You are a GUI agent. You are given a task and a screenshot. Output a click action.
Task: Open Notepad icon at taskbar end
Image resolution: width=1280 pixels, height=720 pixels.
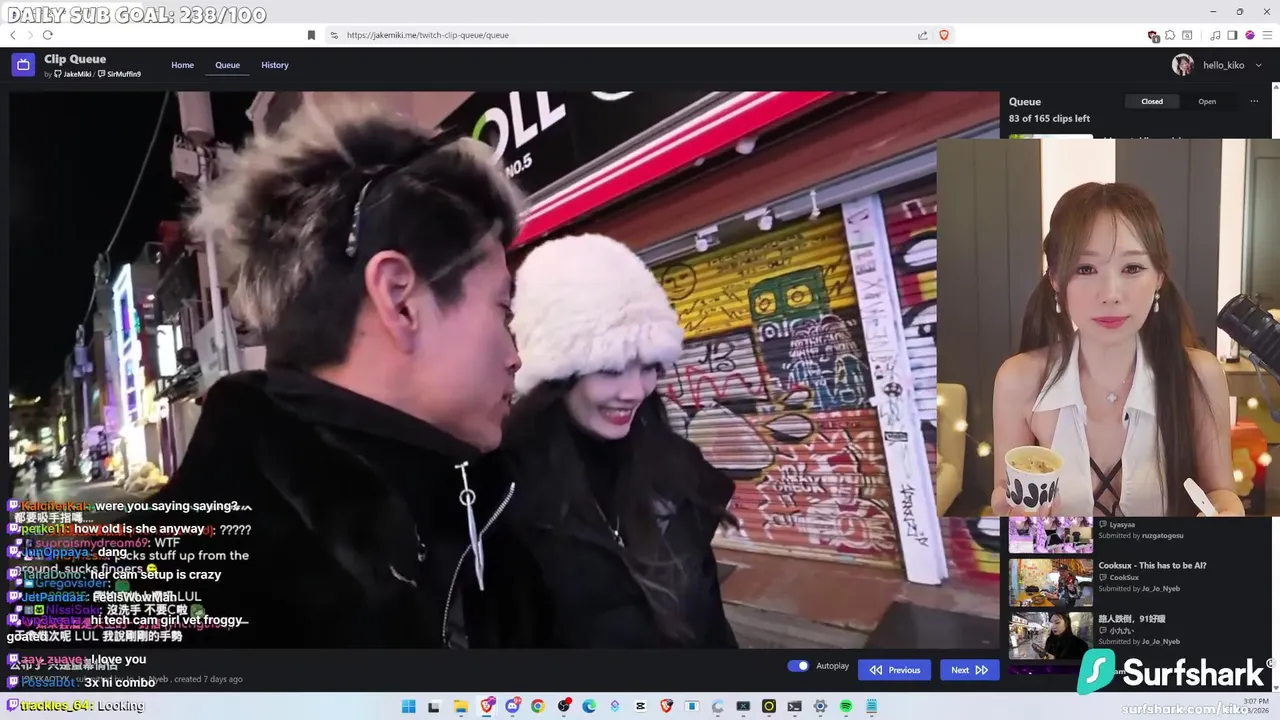pyautogui.click(x=871, y=706)
